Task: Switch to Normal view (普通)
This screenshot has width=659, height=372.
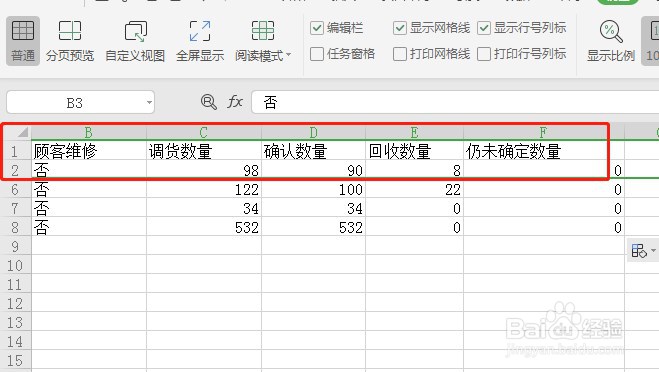Action: click(23, 41)
